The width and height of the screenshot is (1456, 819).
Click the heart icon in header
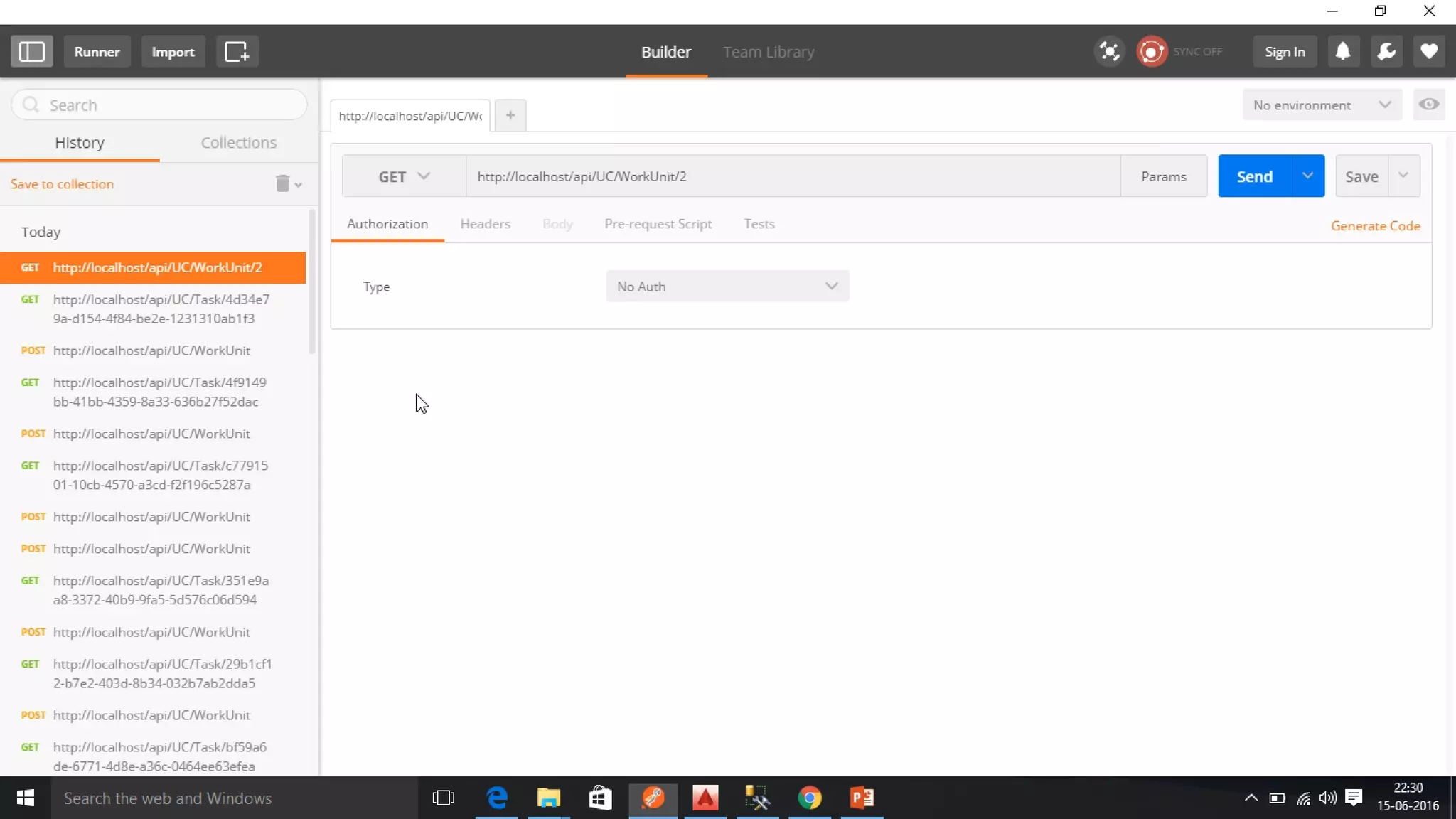click(x=1429, y=51)
